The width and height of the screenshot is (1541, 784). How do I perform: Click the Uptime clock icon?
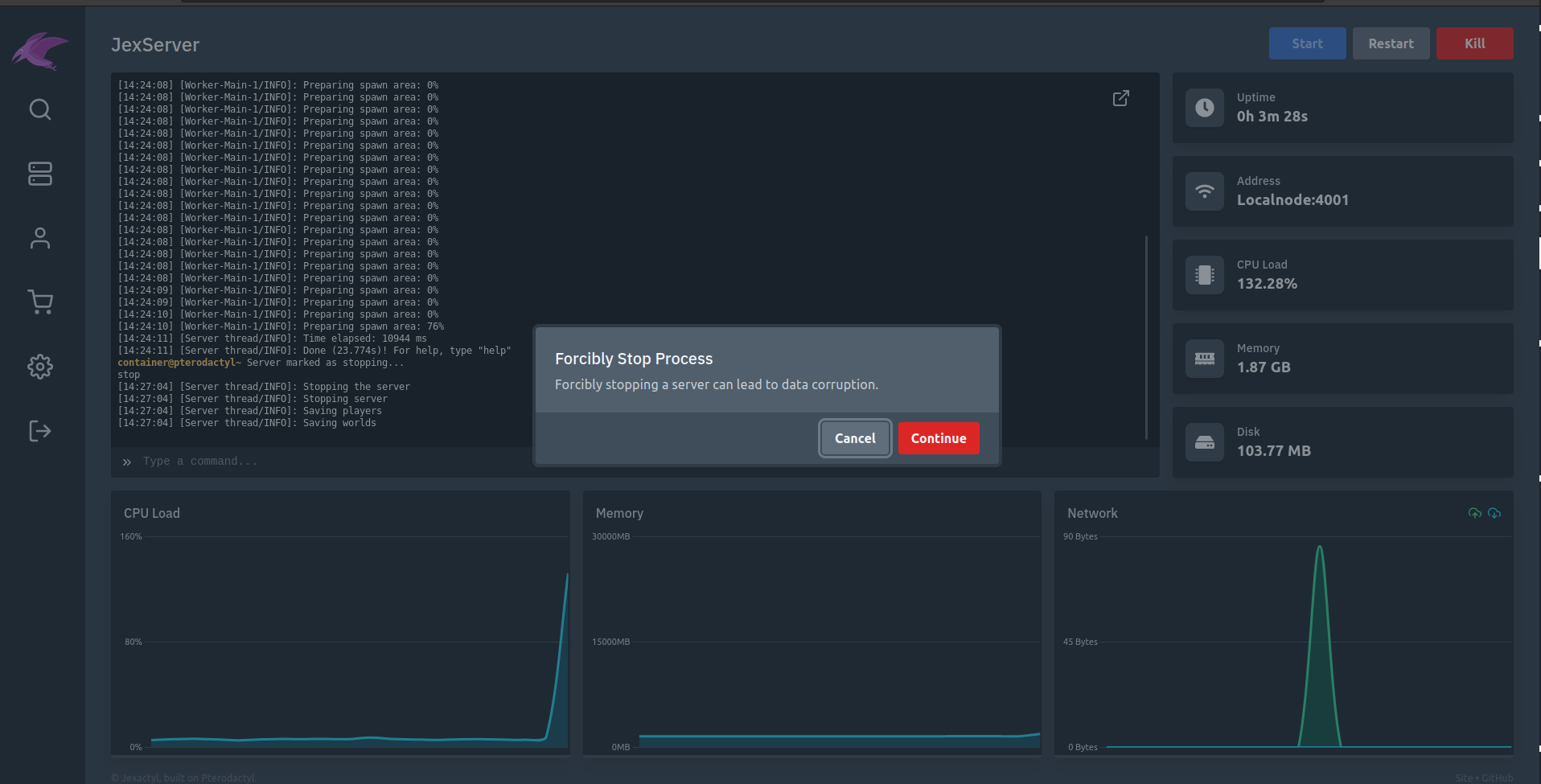(1205, 108)
